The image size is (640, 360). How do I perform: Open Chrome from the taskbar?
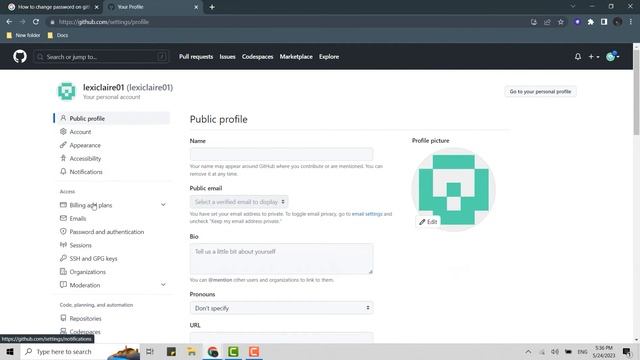[213, 351]
